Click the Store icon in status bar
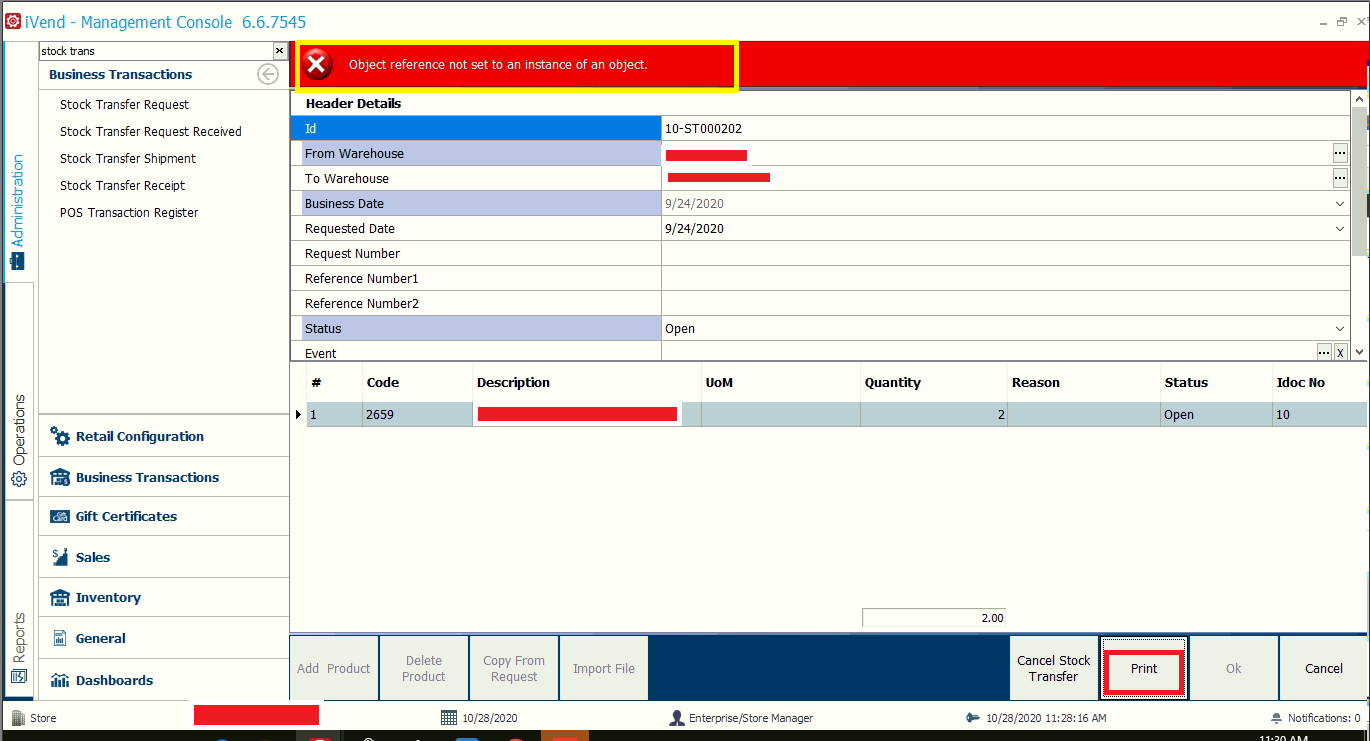The height and width of the screenshot is (741, 1370). pyautogui.click(x=18, y=717)
